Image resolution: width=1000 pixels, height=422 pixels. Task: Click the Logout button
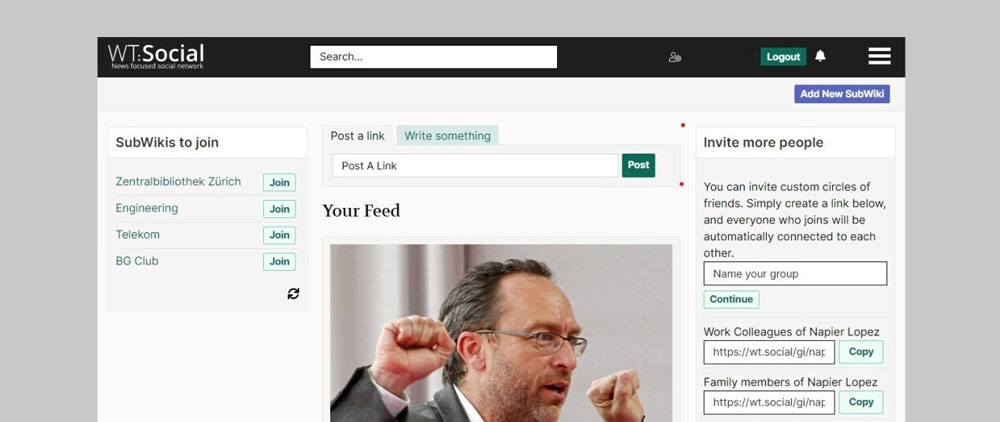783,57
